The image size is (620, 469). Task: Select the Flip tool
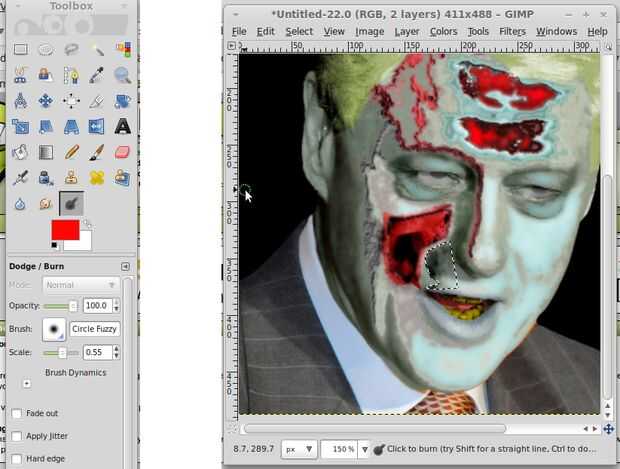pos(97,127)
